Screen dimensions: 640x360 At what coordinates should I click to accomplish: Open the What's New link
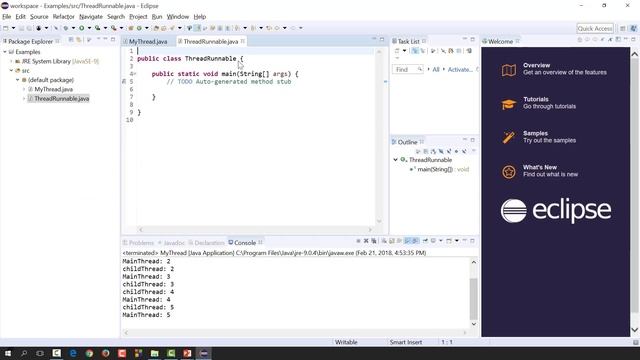[540, 167]
